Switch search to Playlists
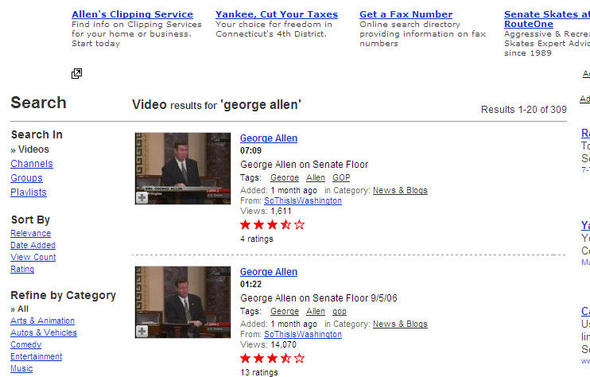This screenshot has width=590, height=377. tap(29, 192)
